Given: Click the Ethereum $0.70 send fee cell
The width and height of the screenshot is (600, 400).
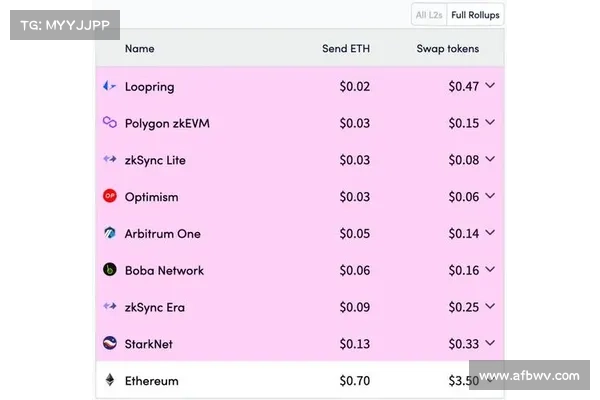Looking at the screenshot, I should (354, 381).
